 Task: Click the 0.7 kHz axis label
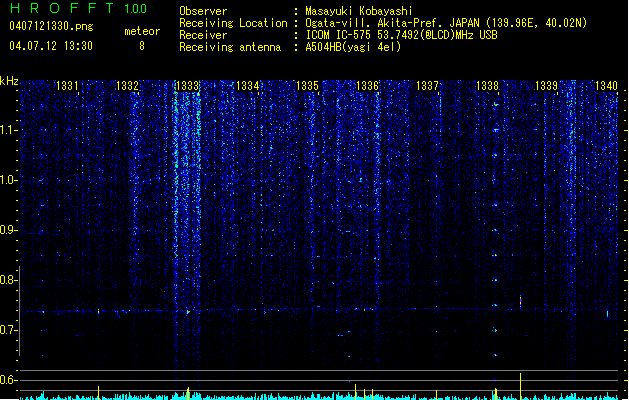[8, 330]
